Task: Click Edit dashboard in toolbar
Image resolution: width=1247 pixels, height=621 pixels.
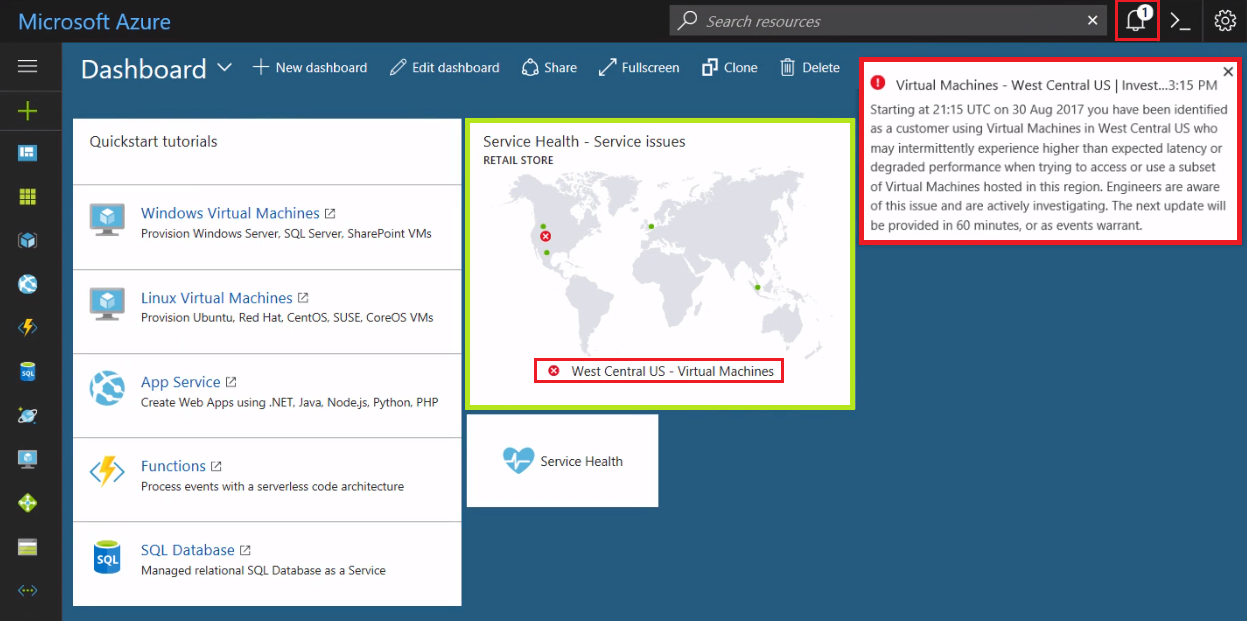Action: pos(445,68)
